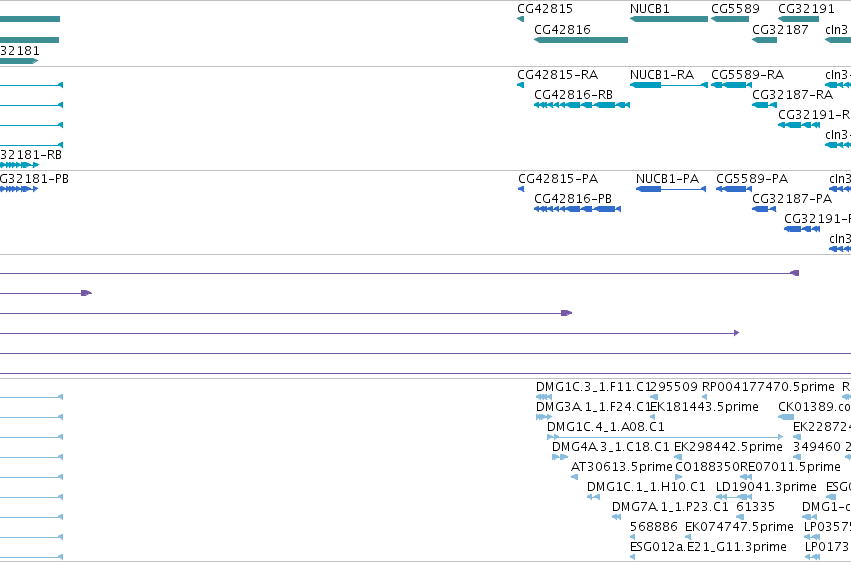
Task: Click the G32181-PB protein label
Action: tap(34, 179)
